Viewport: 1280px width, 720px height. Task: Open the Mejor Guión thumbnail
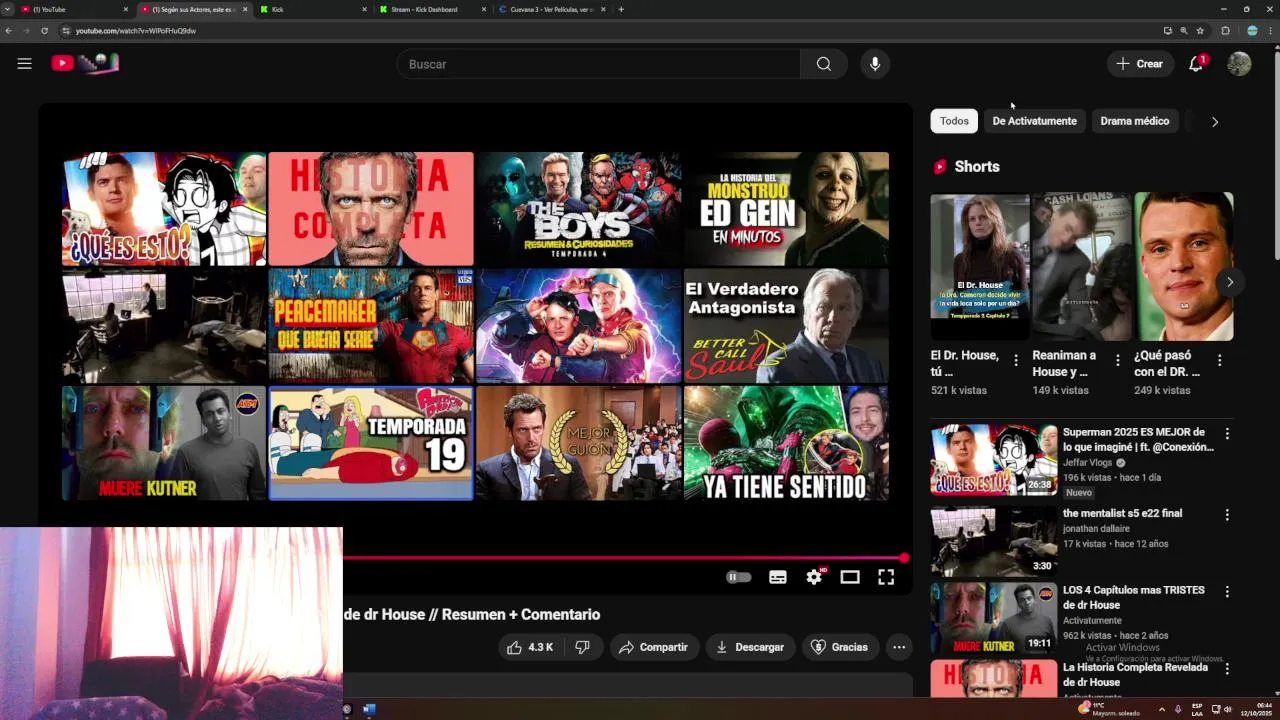(579, 443)
